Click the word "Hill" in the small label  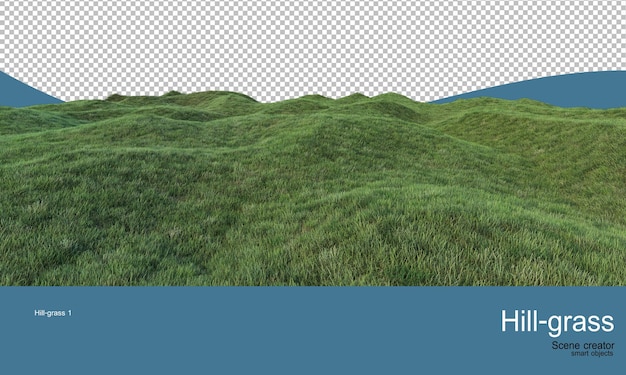pos(39,313)
